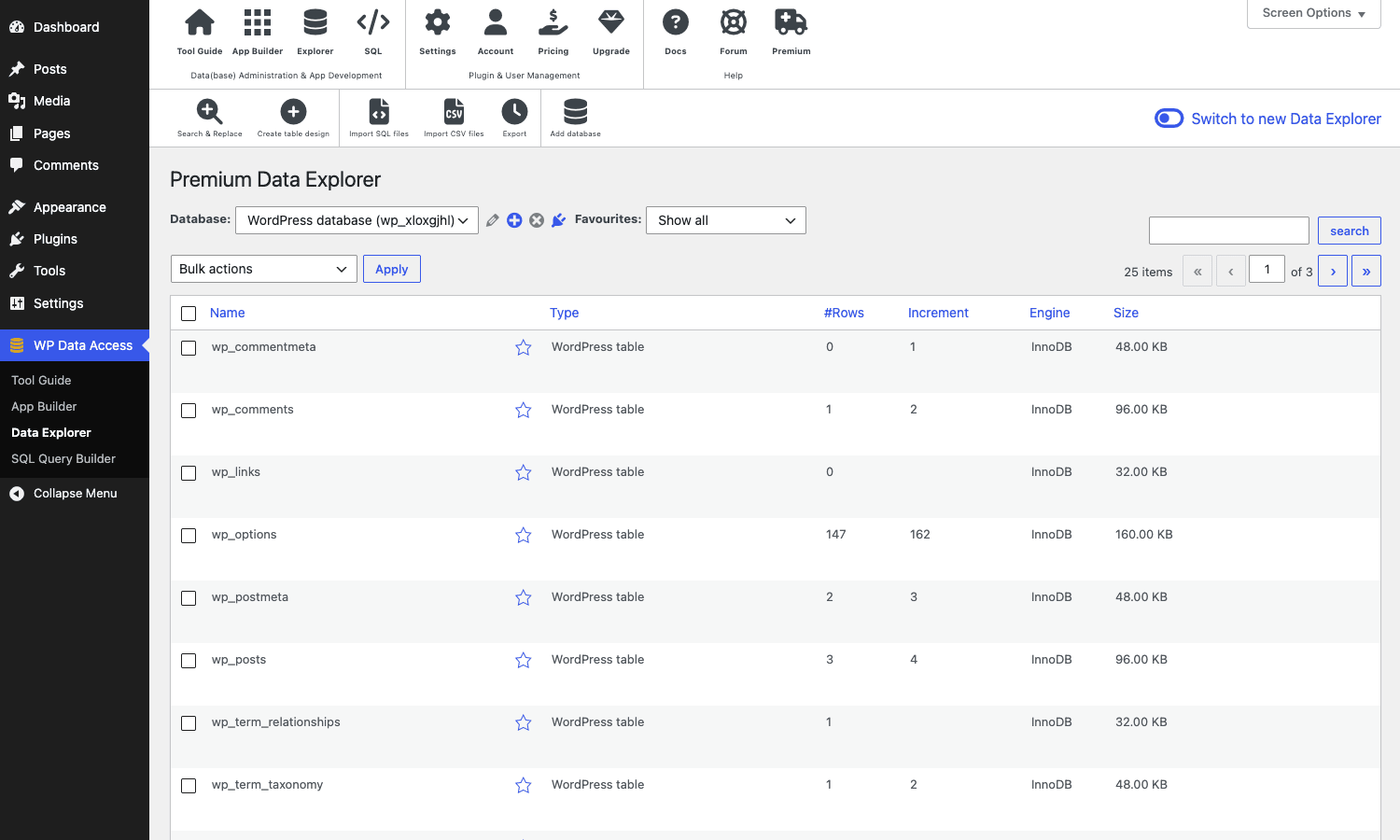Check the select-all checkbox in table header
This screenshot has height=840, width=1400.
[x=189, y=314]
